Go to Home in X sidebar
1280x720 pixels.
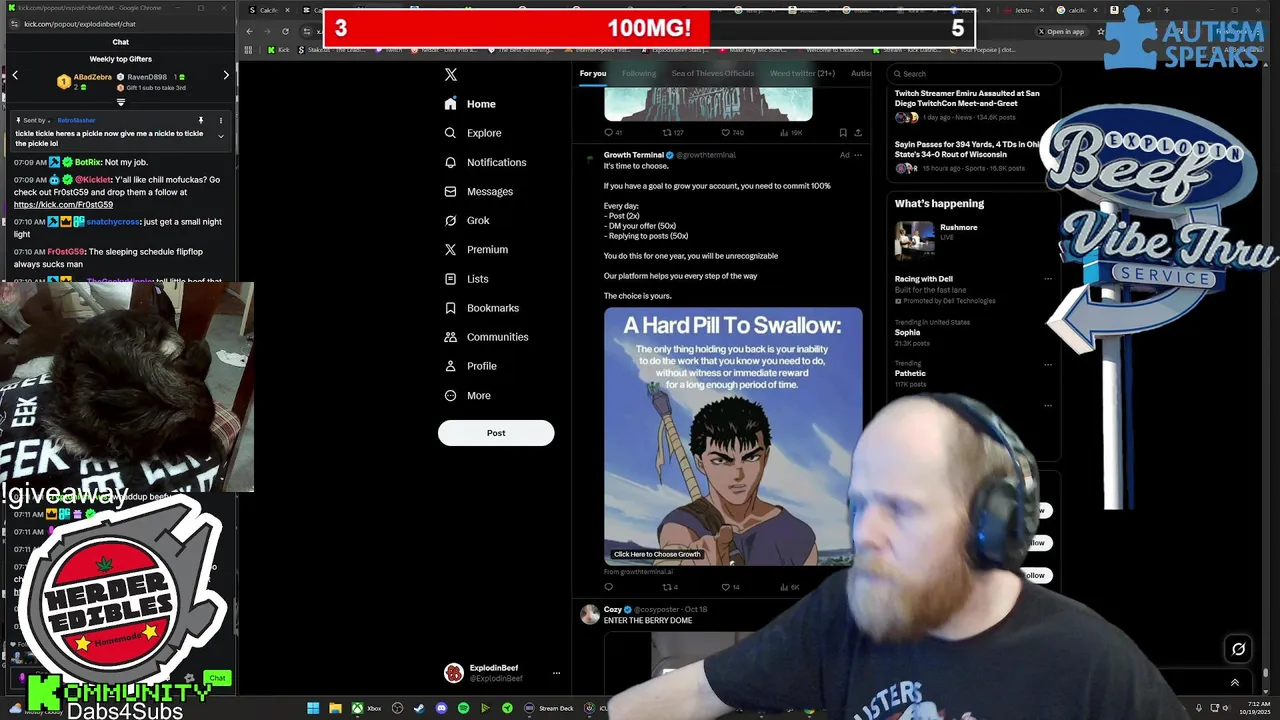click(471, 104)
